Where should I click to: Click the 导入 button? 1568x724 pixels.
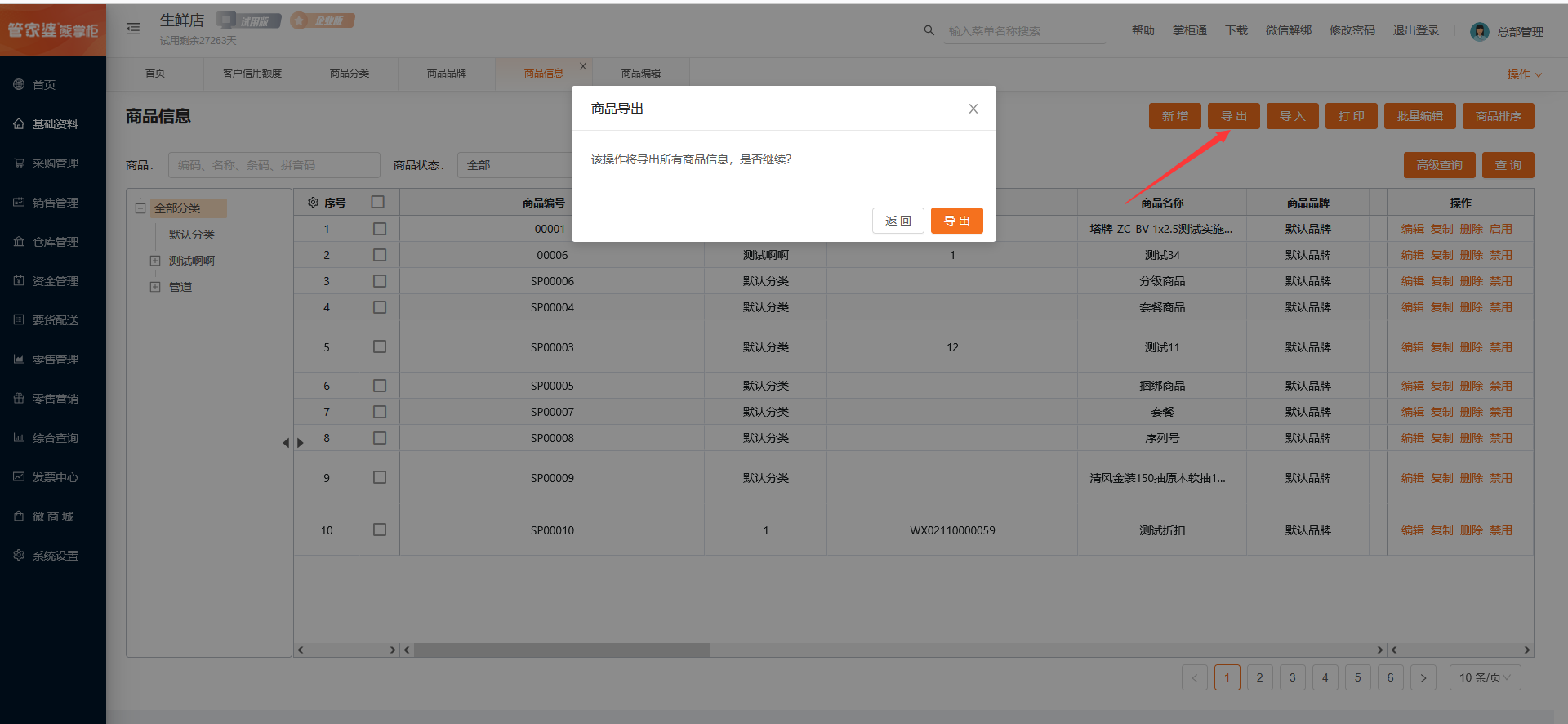tap(1293, 116)
